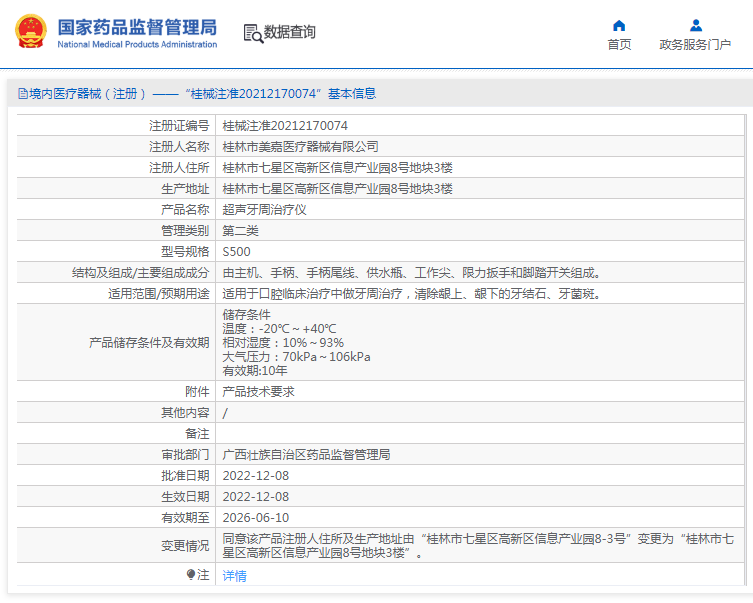
Task: Click the 产品储存条件及有效期 row label
Action: pos(149,343)
